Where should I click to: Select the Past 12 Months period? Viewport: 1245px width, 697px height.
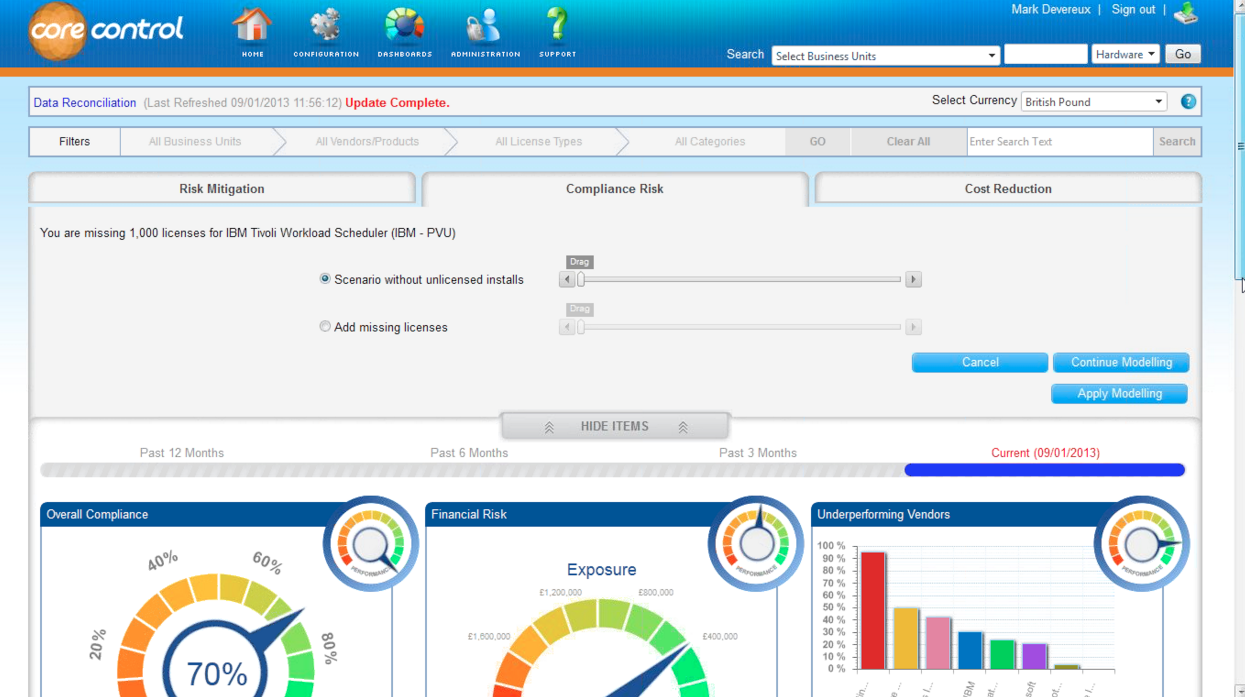click(182, 453)
